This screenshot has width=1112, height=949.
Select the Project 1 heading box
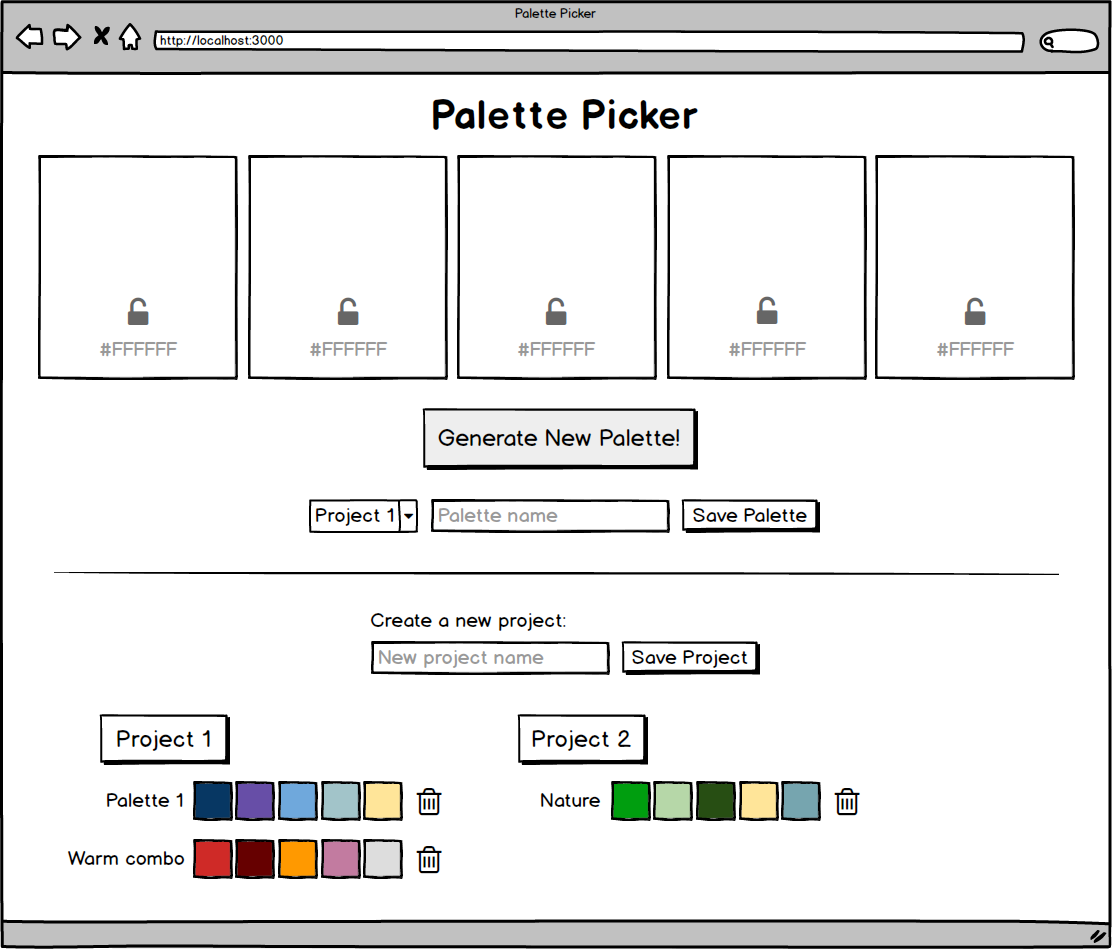pyautogui.click(x=164, y=739)
